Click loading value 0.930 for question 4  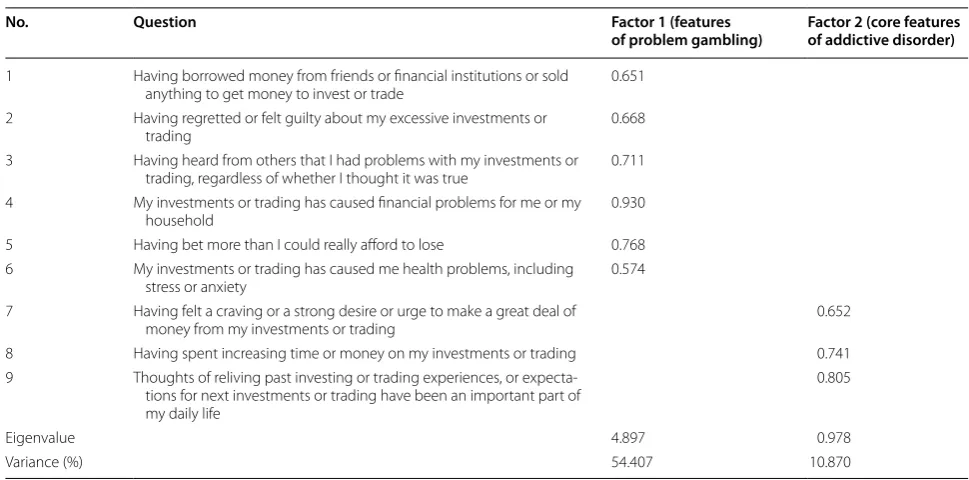628,203
